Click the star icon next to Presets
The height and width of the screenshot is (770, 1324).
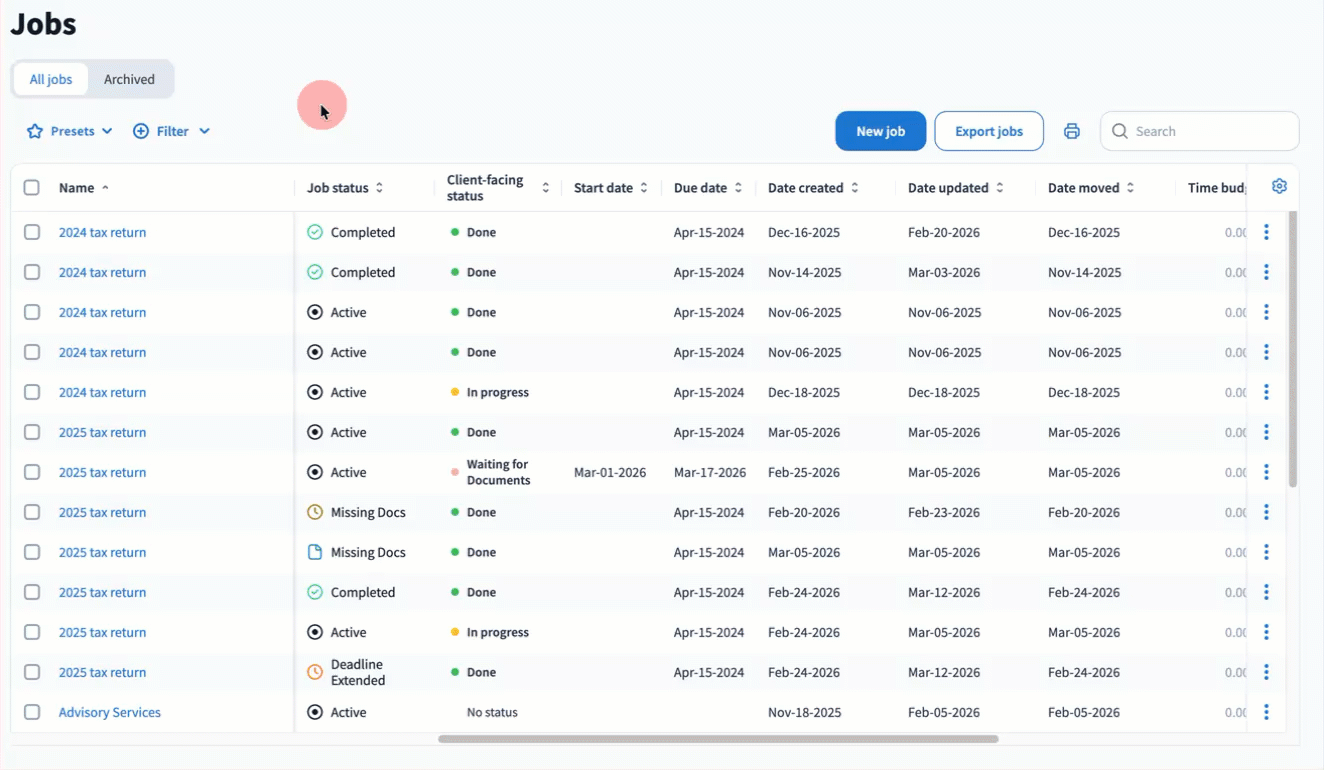35,131
